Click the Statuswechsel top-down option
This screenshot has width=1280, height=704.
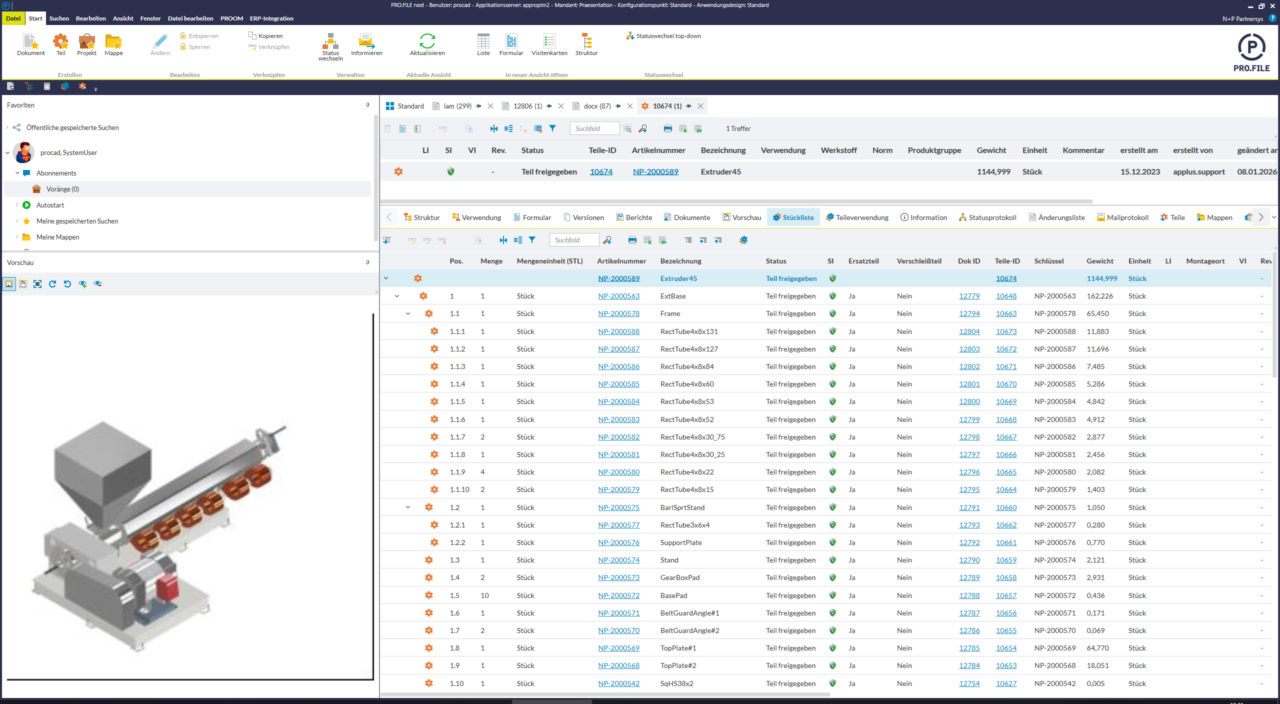663,36
